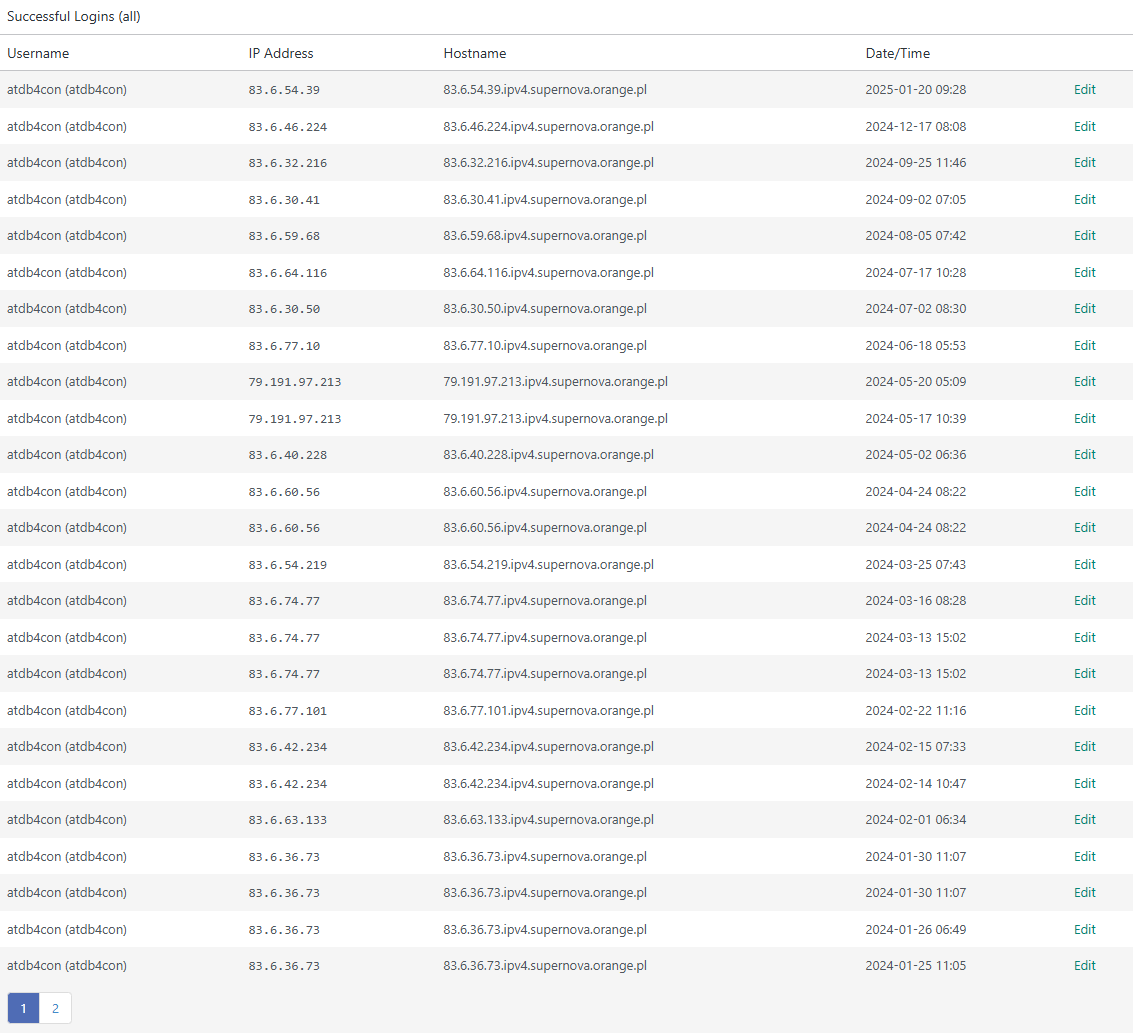
Task: Edit the entry with IP 83.6.59.68
Action: [1084, 236]
